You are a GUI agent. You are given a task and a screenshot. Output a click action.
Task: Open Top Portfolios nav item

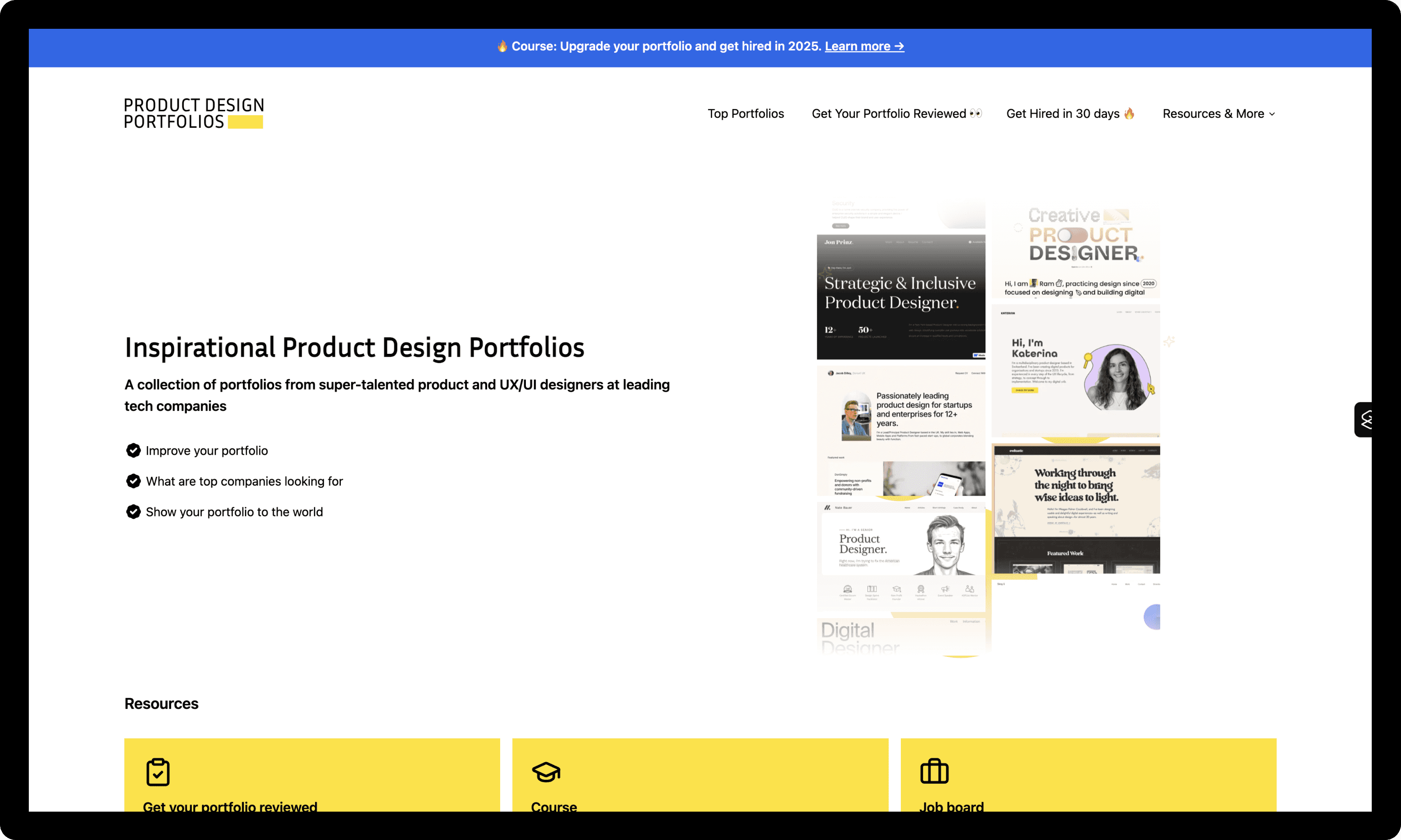[746, 114]
